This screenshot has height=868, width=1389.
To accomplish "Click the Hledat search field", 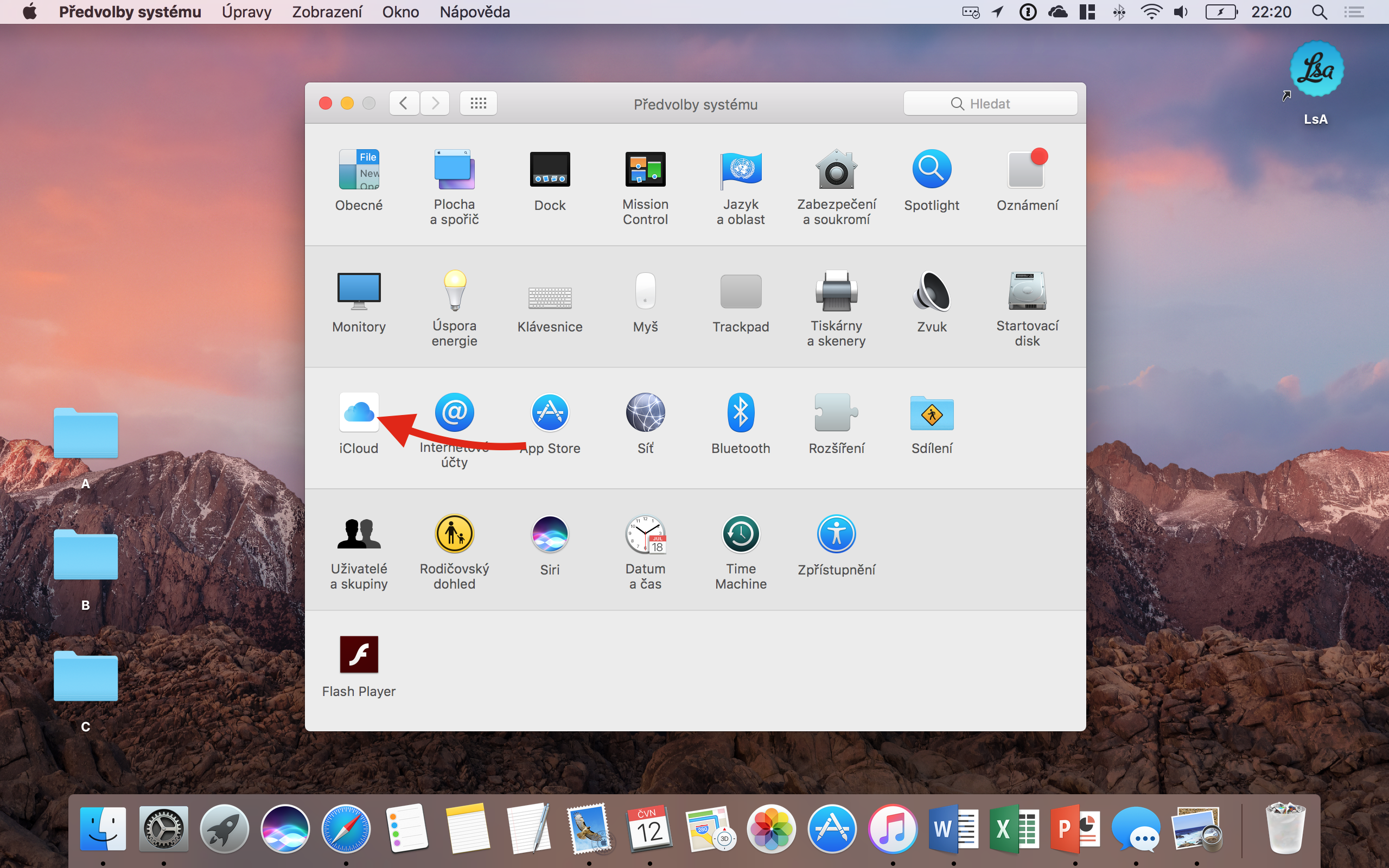I will [990, 104].
